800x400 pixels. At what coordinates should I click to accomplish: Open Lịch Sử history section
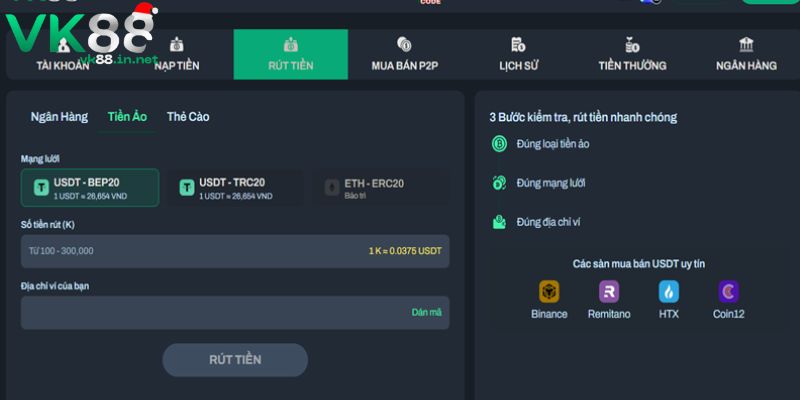[x=518, y=54]
